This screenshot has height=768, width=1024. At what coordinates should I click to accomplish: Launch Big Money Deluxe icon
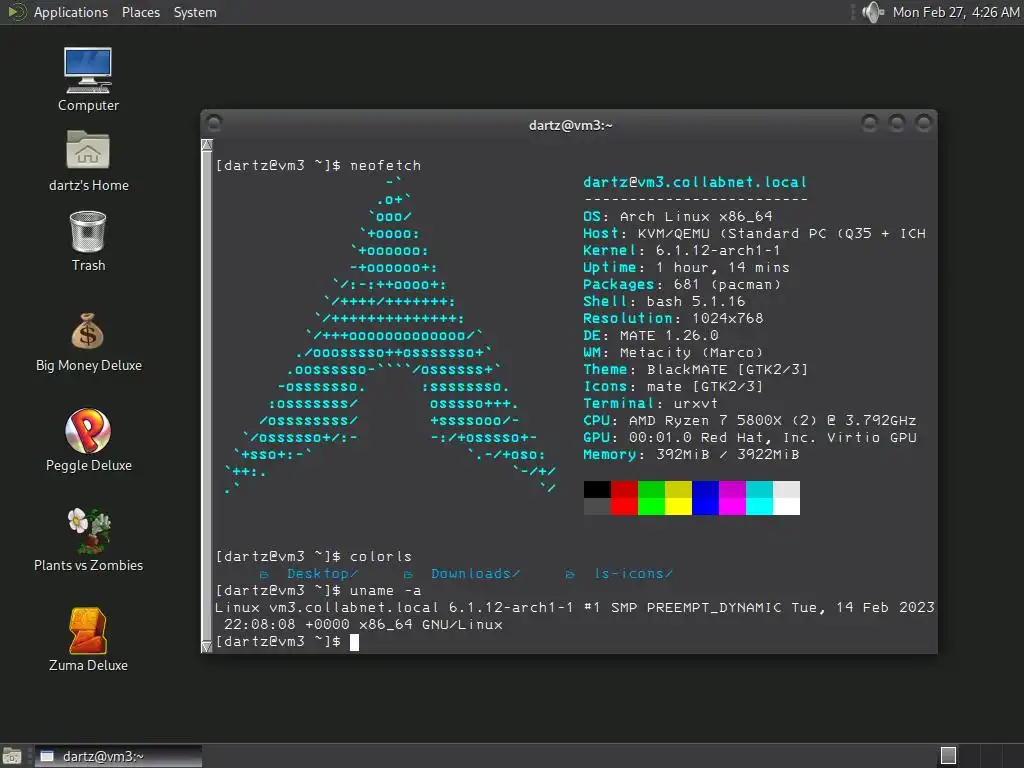pyautogui.click(x=88, y=342)
